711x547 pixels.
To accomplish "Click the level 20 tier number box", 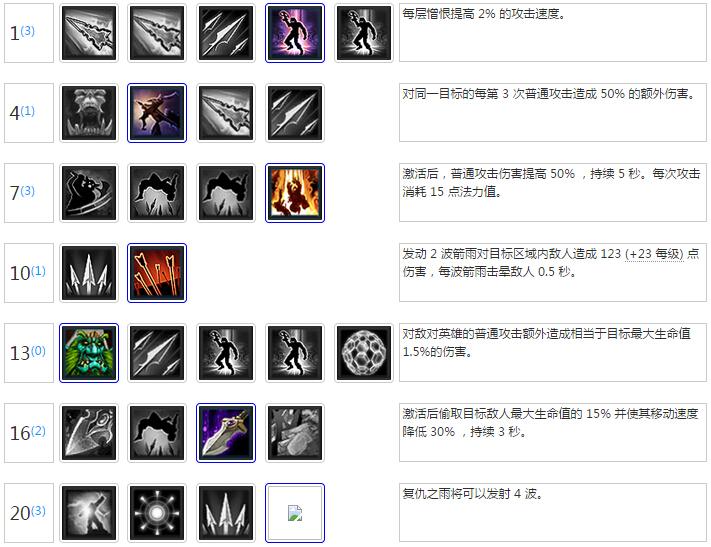I will (x=29, y=513).
